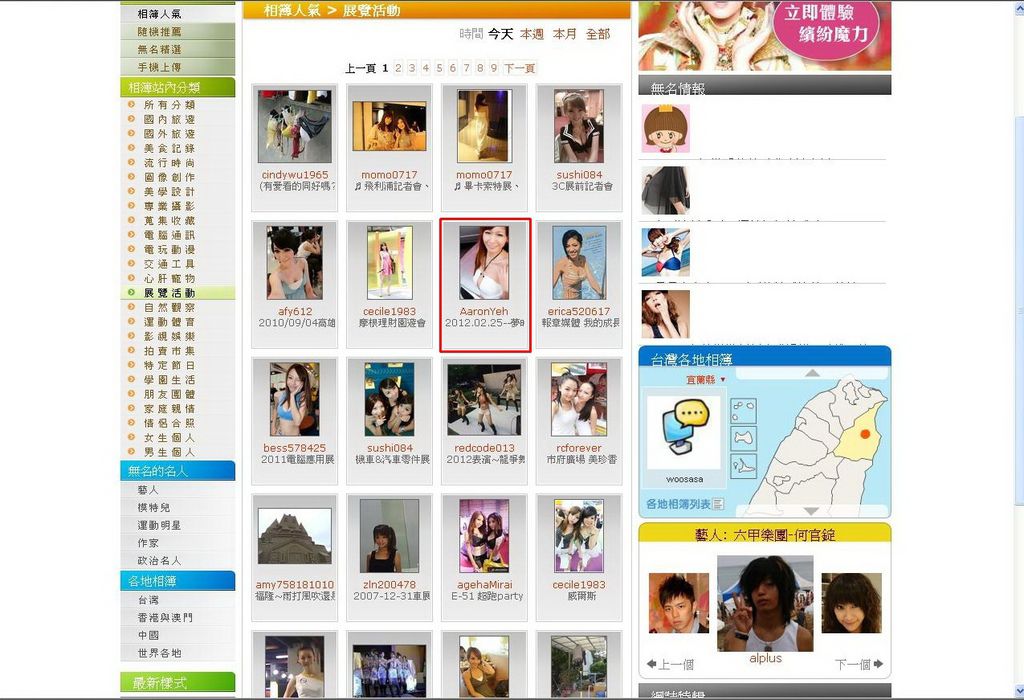The image size is (1024, 700).
Task: Open the cindywu1965 album thumbnail
Action: (295, 127)
